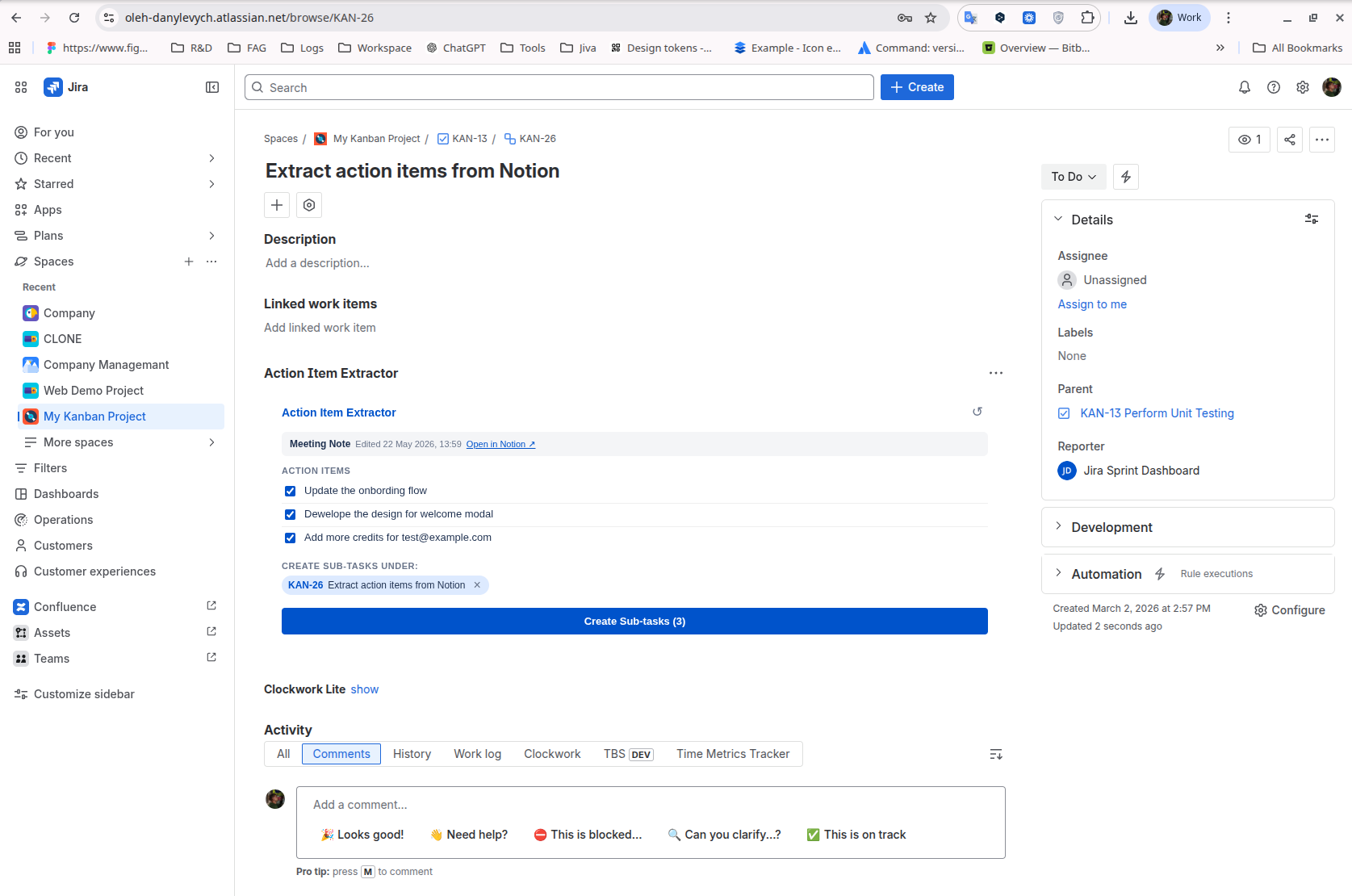Refresh the Action Item Extractor panel
Viewport: 1352px width, 896px height.
click(x=977, y=412)
